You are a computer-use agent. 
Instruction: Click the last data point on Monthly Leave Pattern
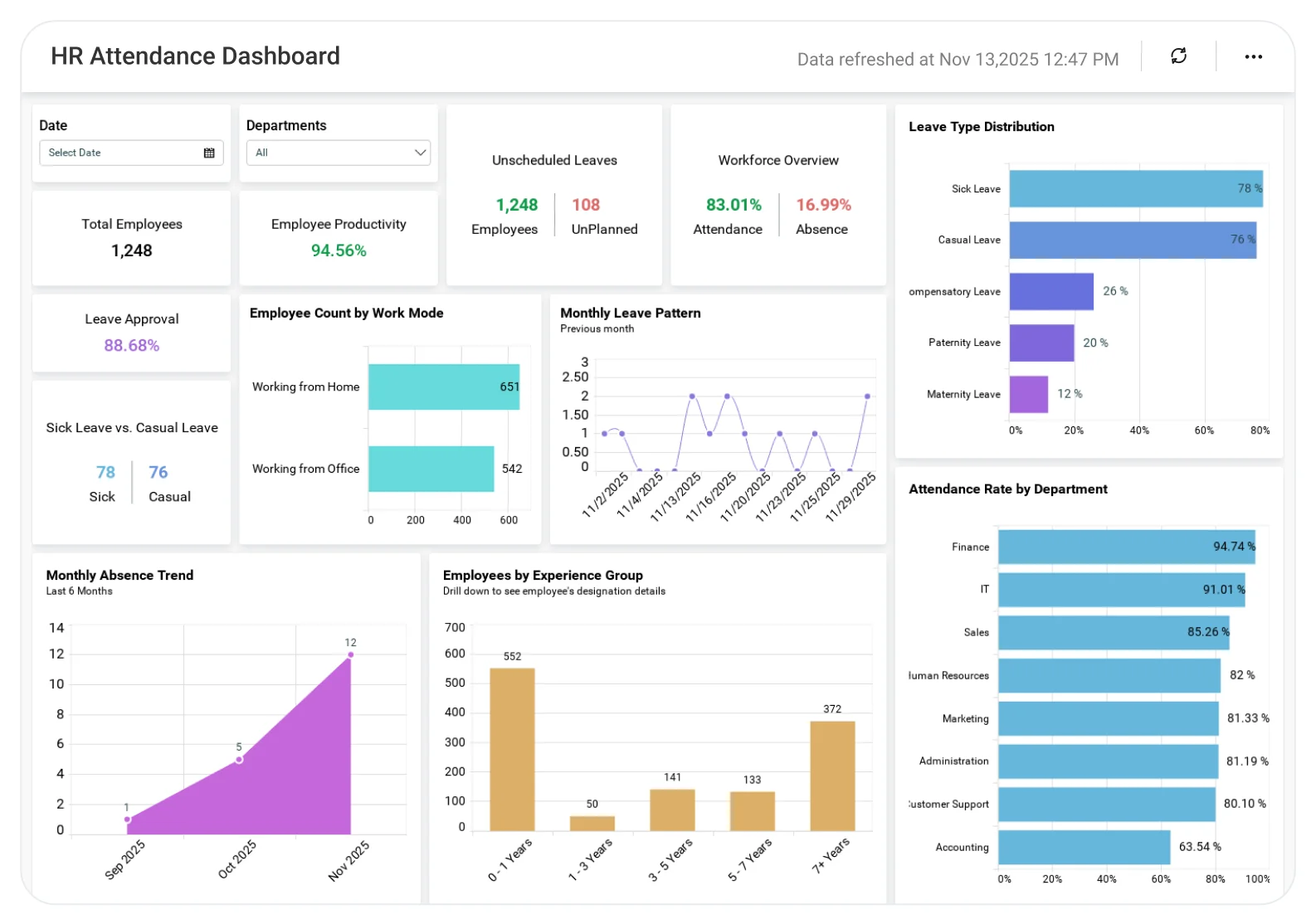pos(867,396)
